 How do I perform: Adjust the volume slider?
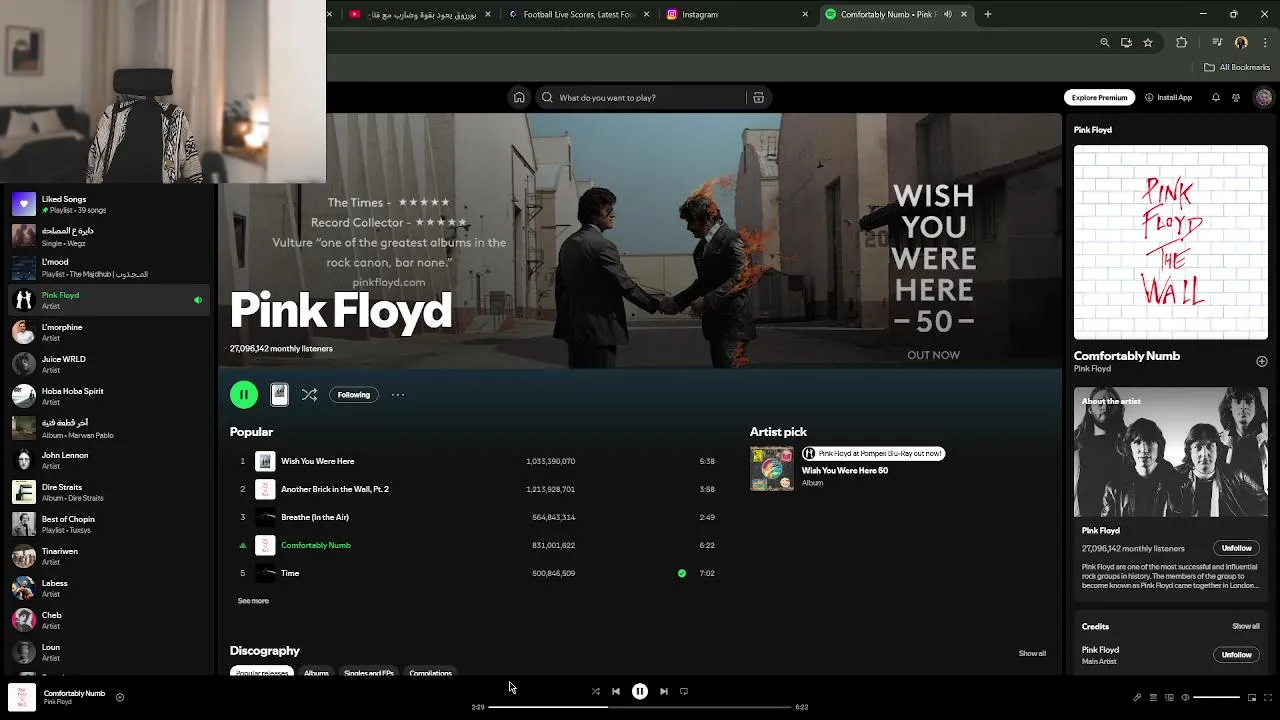coord(1216,697)
